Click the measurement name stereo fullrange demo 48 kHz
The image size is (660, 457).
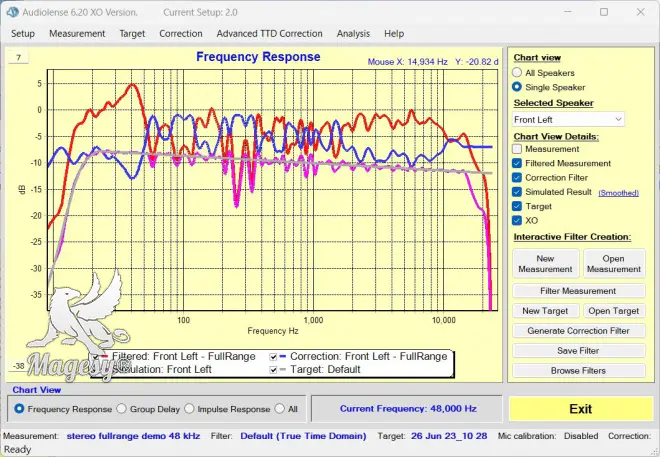tap(133, 436)
